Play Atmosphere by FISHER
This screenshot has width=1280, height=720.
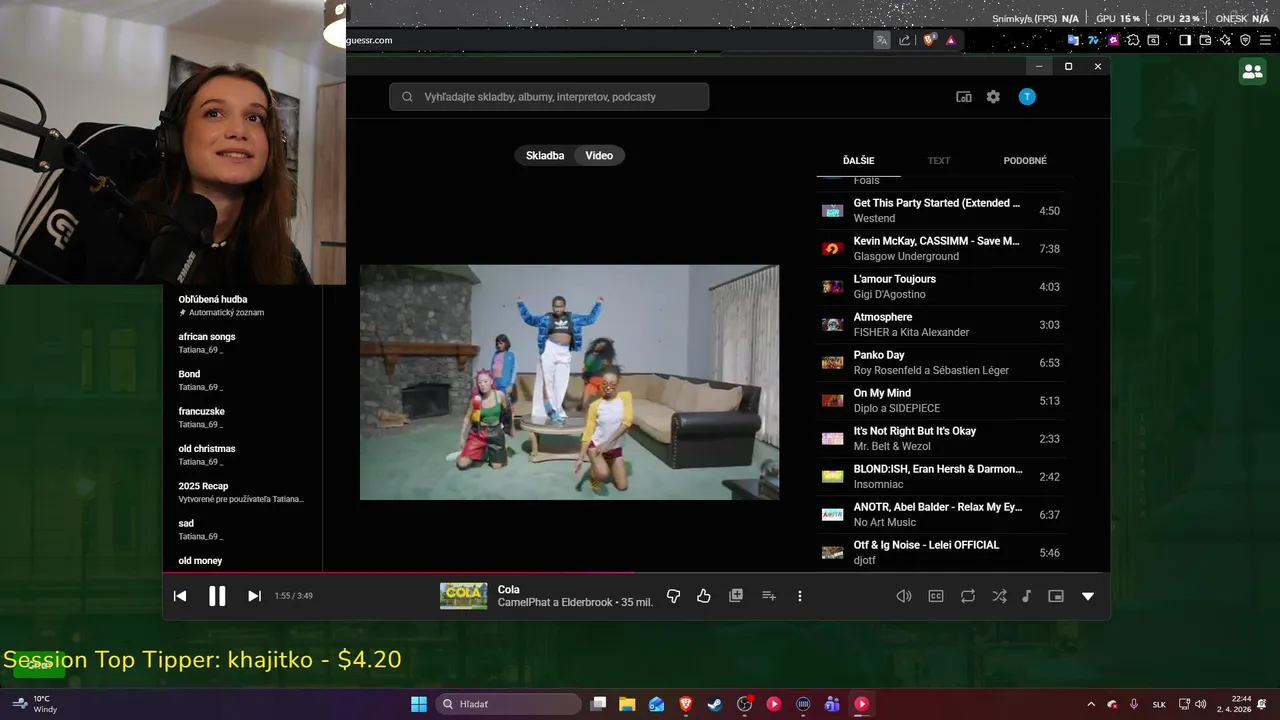[941, 325]
